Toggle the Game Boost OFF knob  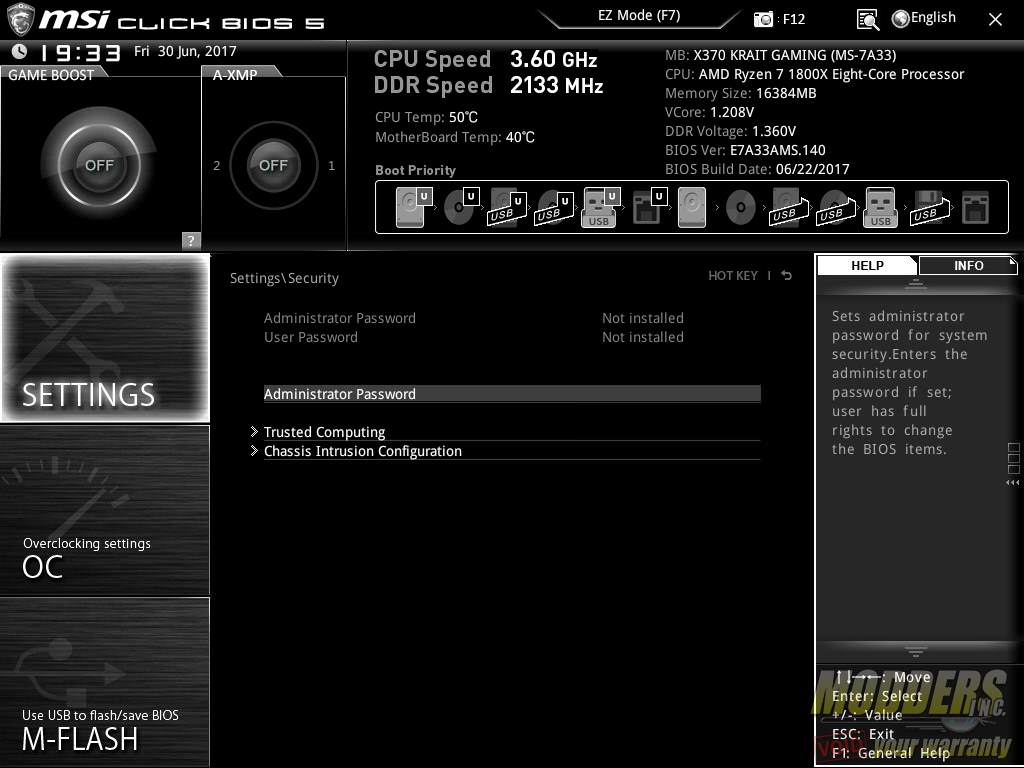tap(99, 165)
